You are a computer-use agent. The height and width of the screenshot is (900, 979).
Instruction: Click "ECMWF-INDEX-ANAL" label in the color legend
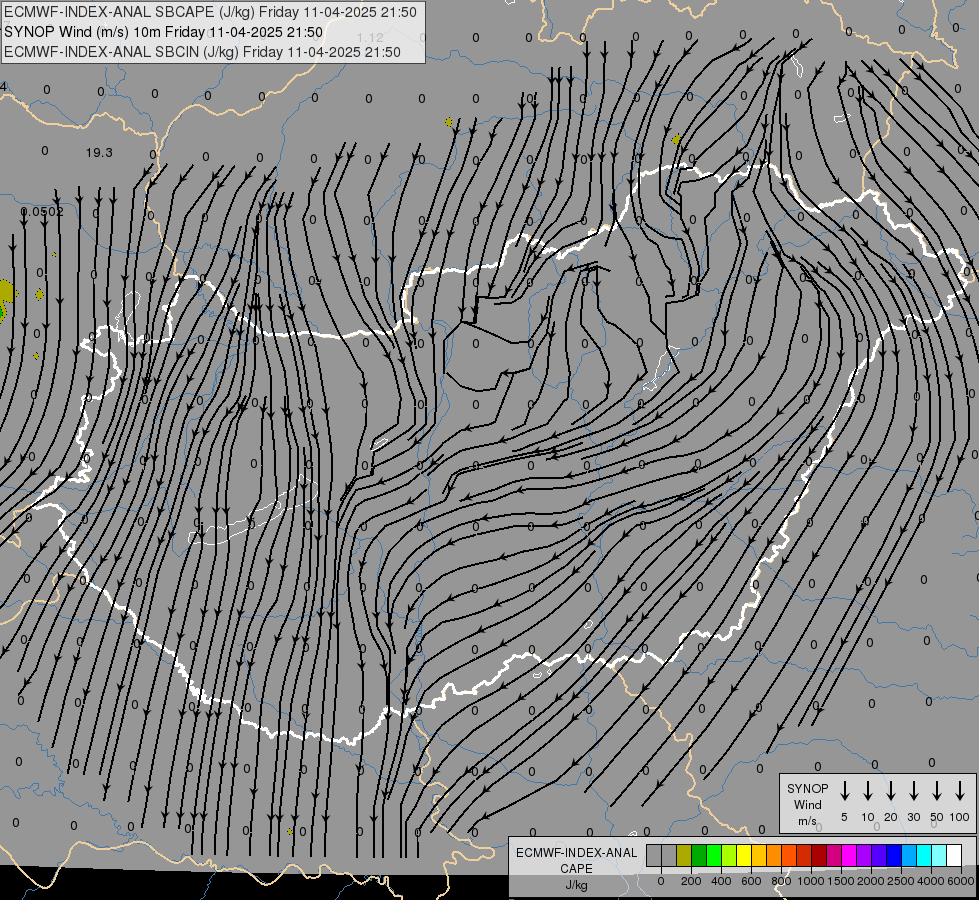coord(576,853)
